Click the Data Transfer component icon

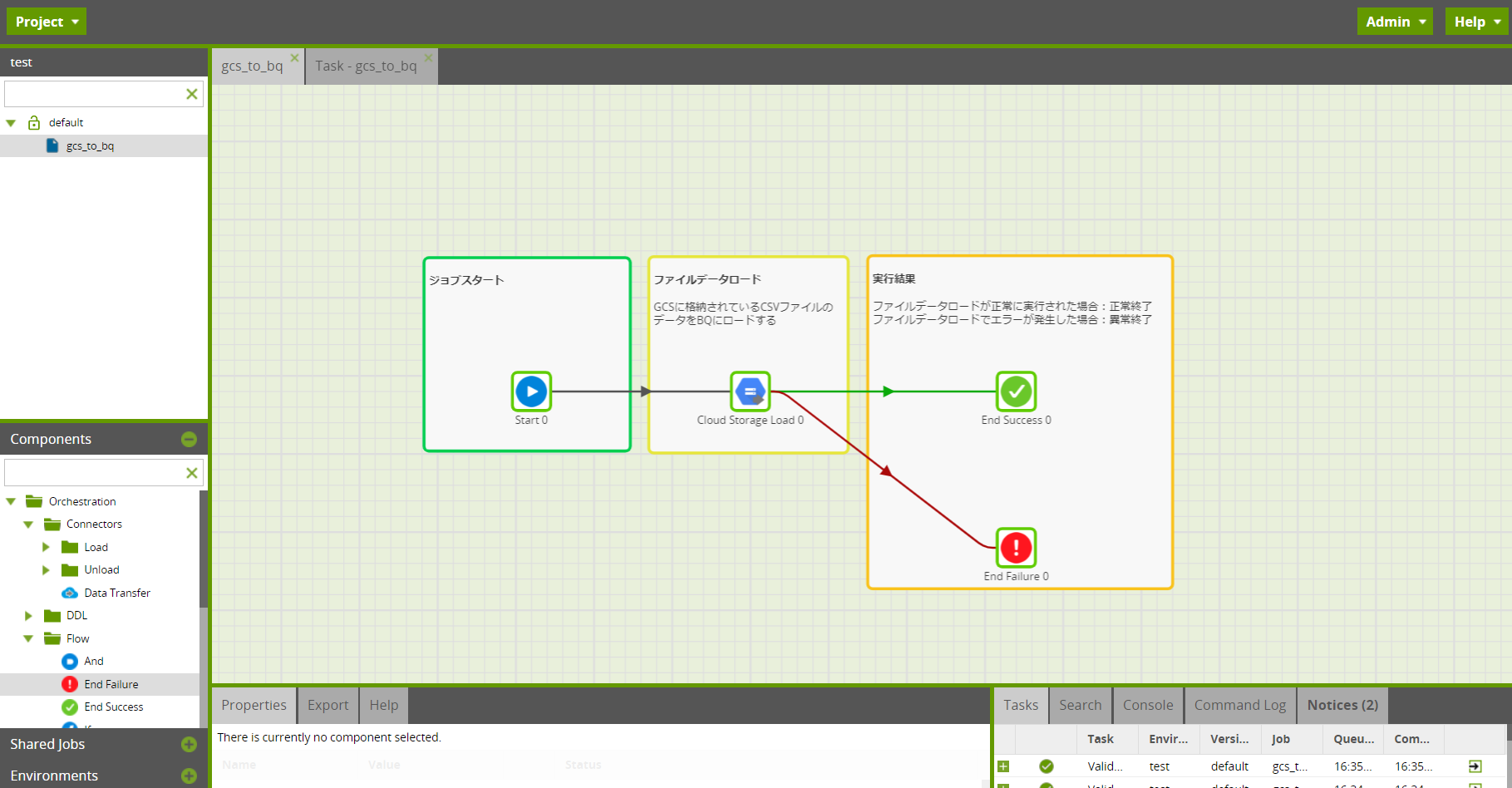click(x=70, y=593)
